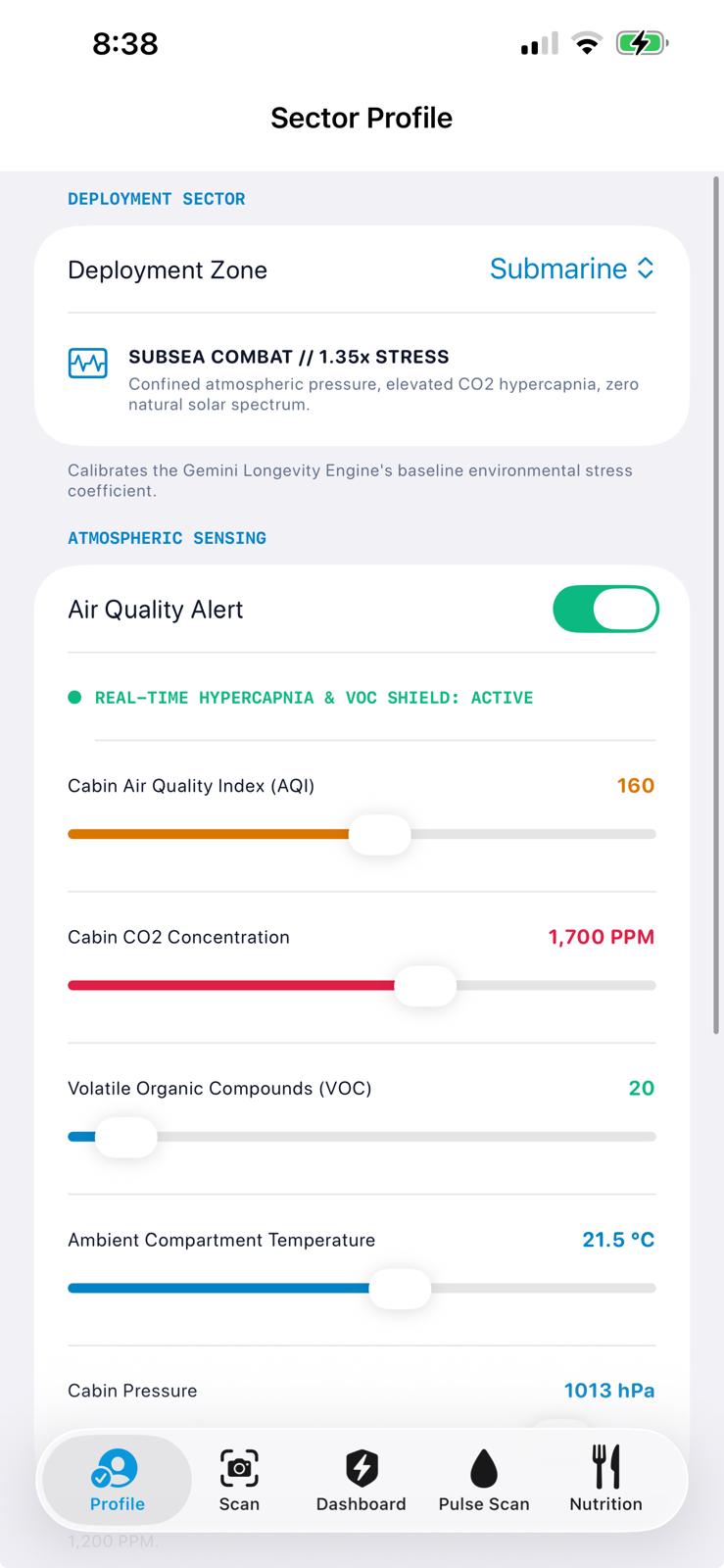Open the Scan camera icon
The width and height of the screenshot is (724, 1568).
click(239, 1468)
